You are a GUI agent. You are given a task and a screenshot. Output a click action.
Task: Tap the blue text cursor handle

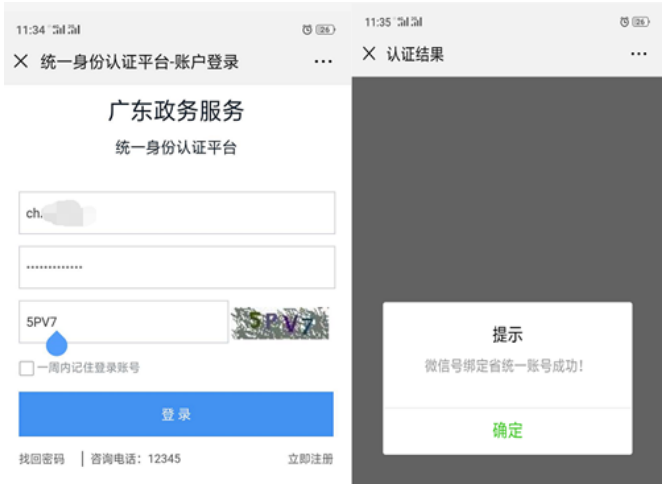pyautogui.click(x=57, y=344)
